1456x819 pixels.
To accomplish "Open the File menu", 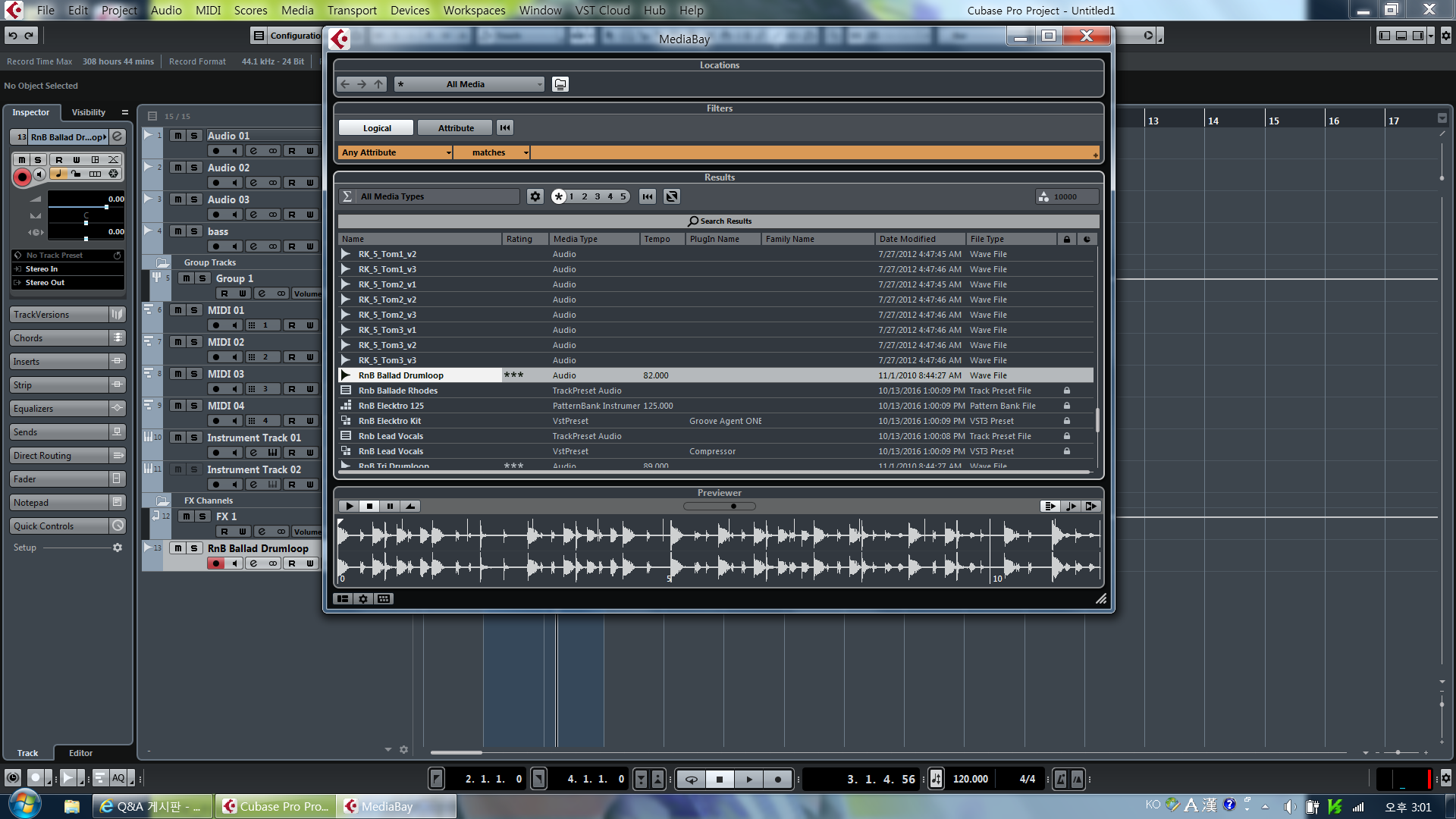I will 45,11.
